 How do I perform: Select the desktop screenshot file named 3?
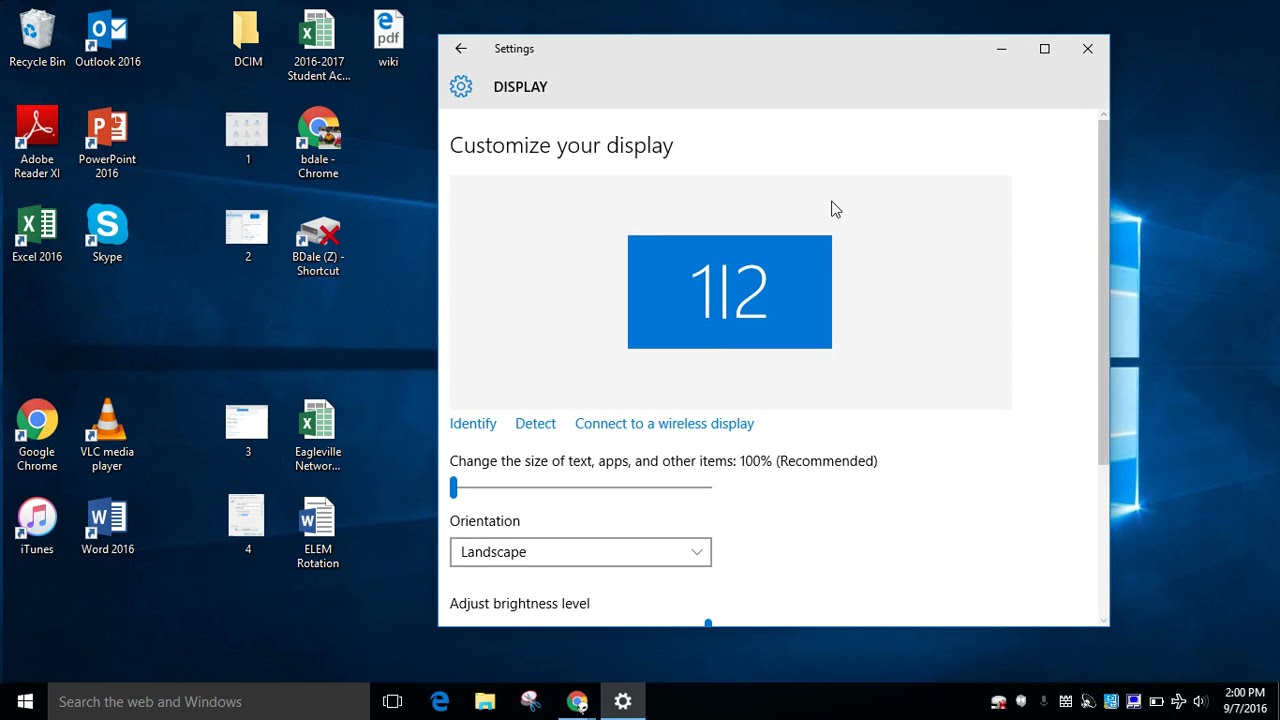[x=247, y=429]
